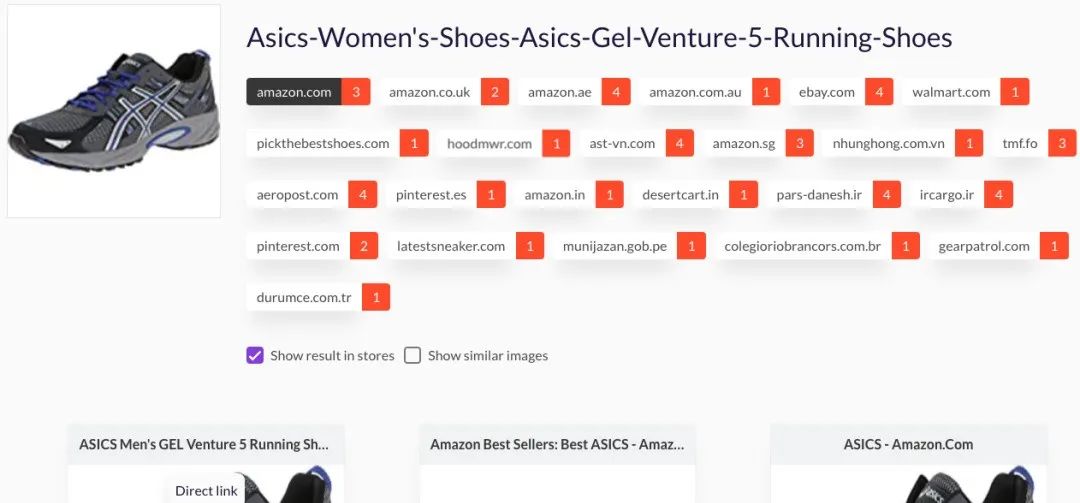The width and height of the screenshot is (1080, 503).
Task: Filter by latestsneaker.com
Action: 450,246
